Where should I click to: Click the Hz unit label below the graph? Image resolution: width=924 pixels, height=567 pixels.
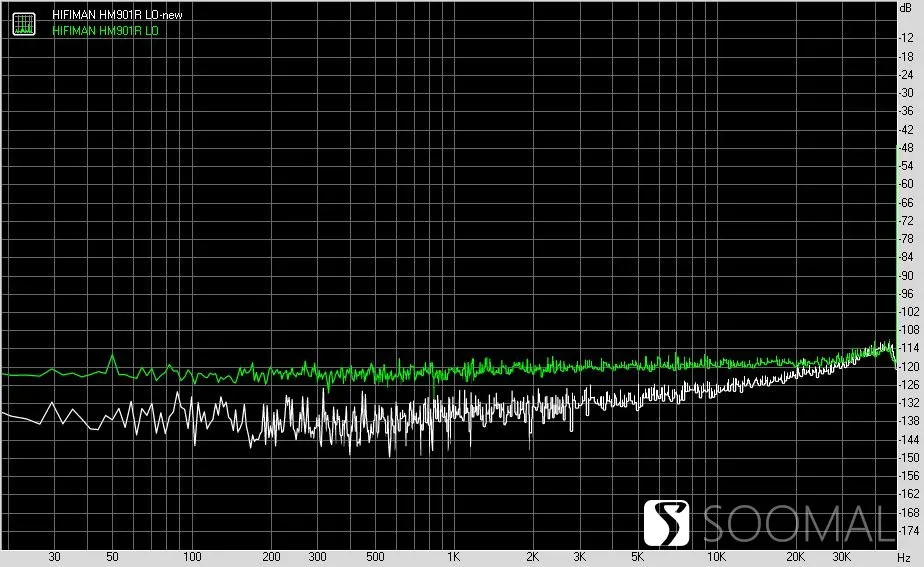coord(904,557)
